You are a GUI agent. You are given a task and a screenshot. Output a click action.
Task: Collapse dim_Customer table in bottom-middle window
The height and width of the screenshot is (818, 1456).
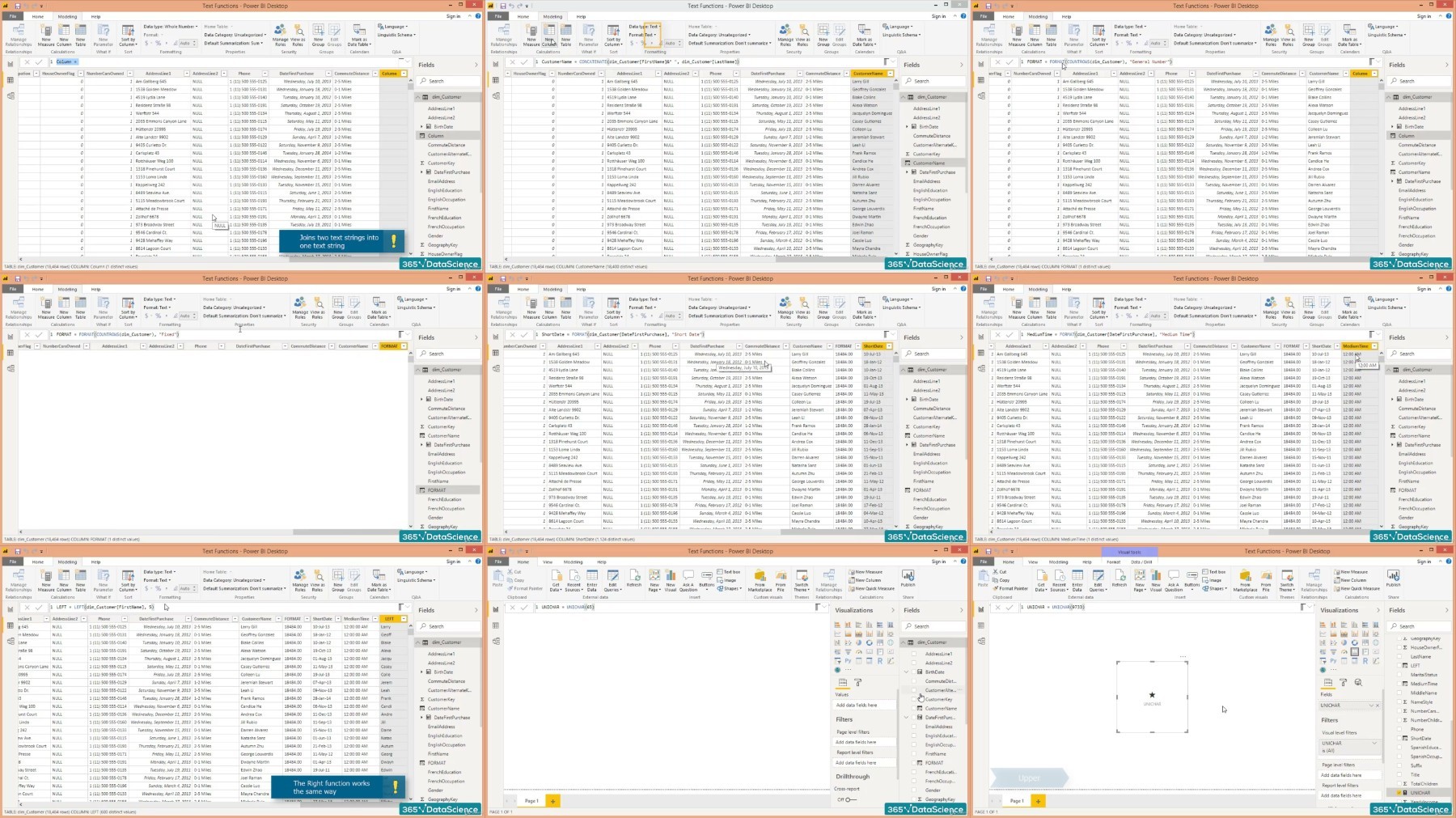[903, 642]
